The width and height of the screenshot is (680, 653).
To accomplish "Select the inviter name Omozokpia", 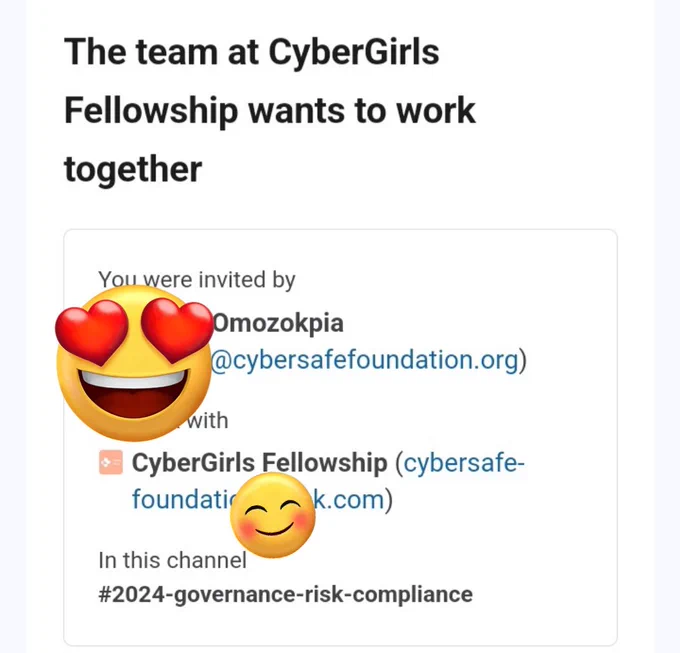I will click(278, 323).
